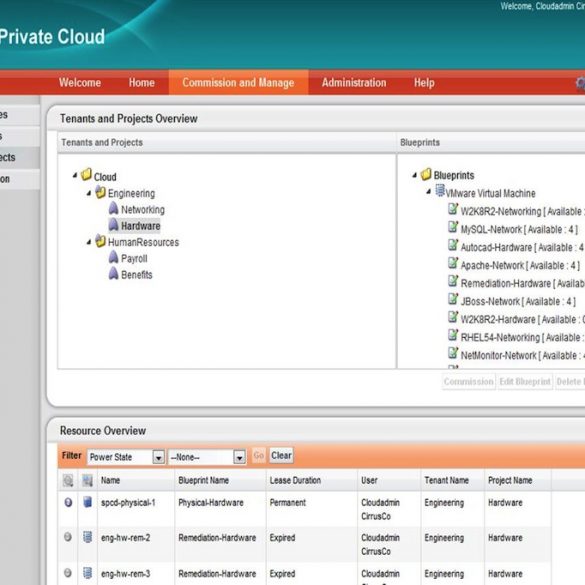Collapse the VMware Virtual Machine node
This screenshot has width=585, height=585.
(x=429, y=192)
